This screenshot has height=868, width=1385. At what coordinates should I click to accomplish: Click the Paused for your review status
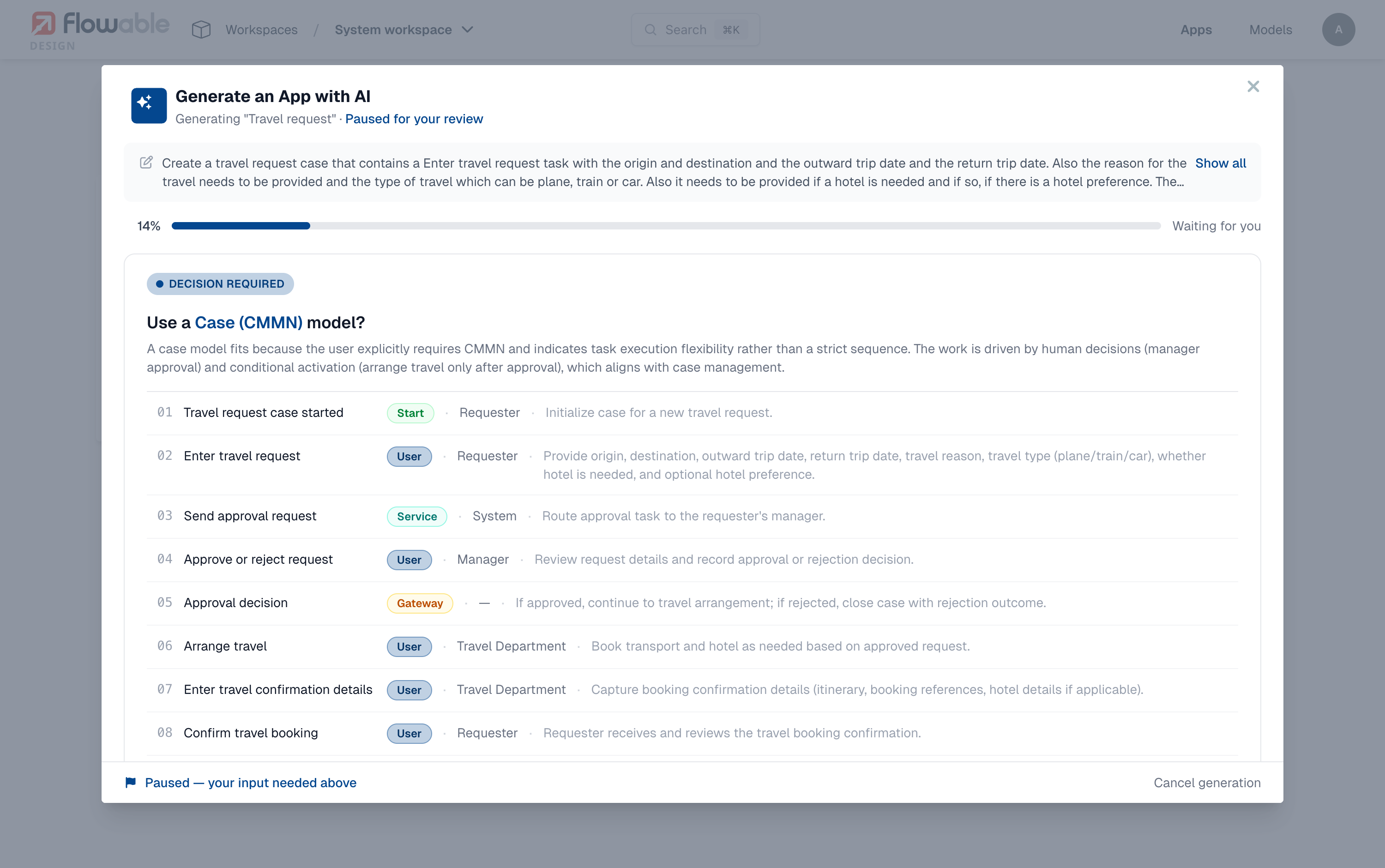[414, 119]
